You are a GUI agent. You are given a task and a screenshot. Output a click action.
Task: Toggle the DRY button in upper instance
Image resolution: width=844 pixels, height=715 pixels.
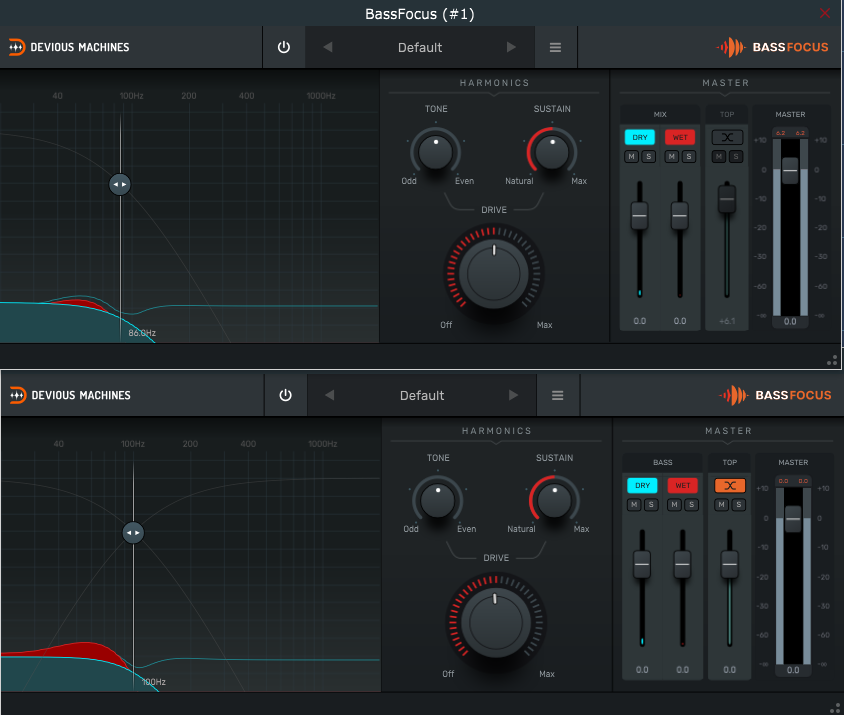(639, 137)
